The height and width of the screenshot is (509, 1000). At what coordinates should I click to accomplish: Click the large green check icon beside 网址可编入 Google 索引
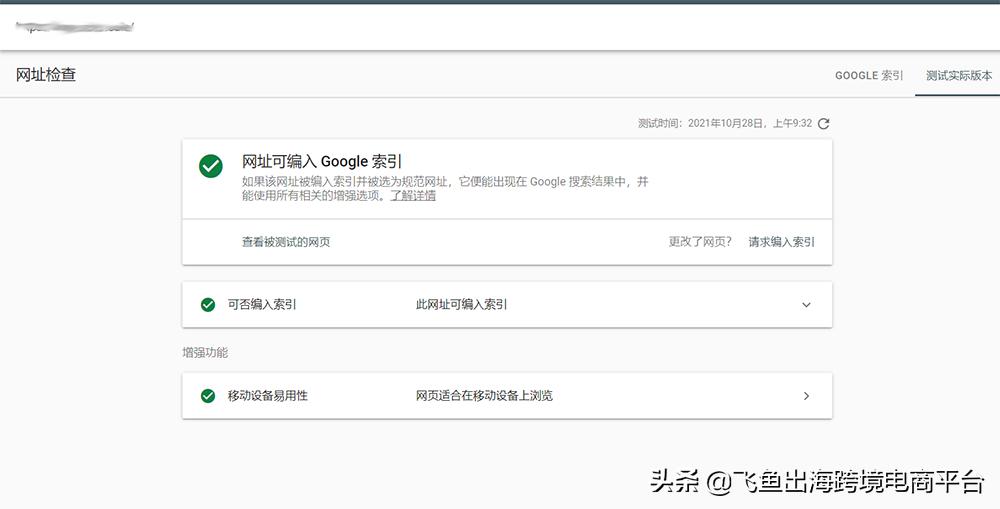click(210, 166)
